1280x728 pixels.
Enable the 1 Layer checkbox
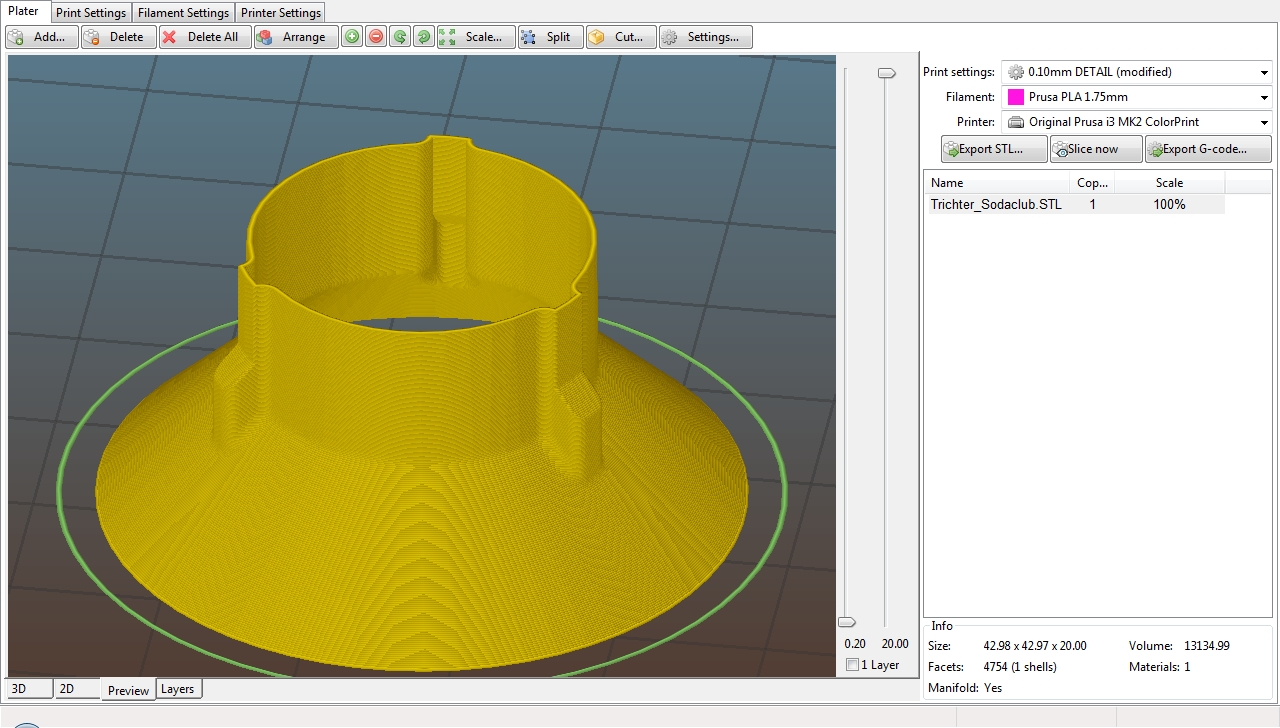(x=852, y=665)
